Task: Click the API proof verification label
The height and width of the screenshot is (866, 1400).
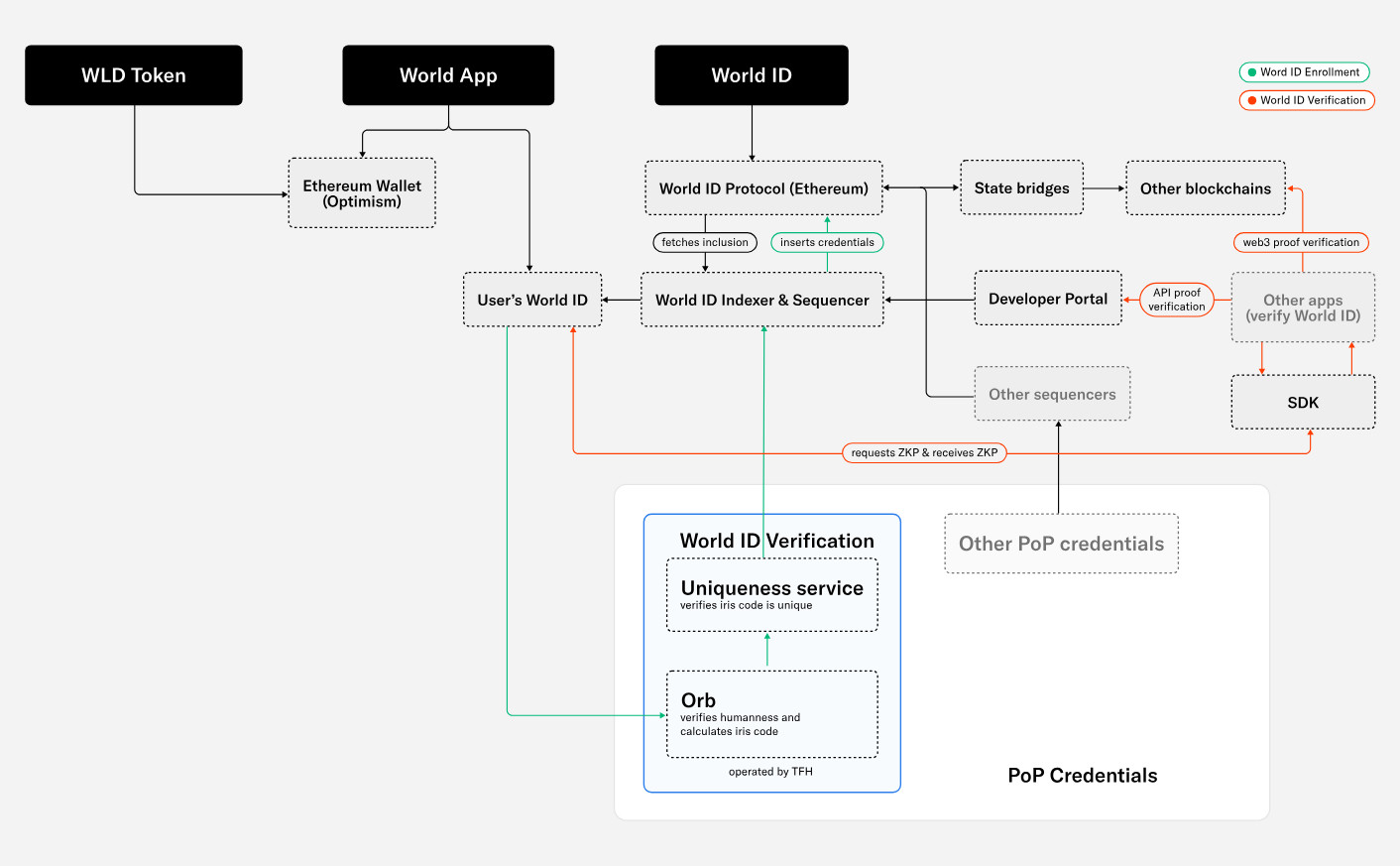Action: tap(1177, 300)
